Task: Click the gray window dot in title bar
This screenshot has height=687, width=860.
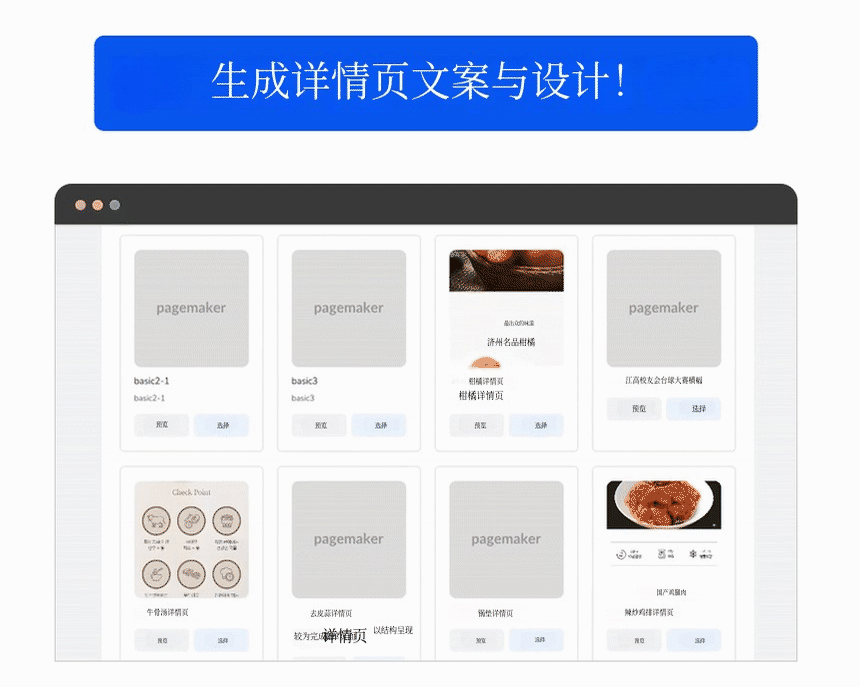Action: point(114,205)
